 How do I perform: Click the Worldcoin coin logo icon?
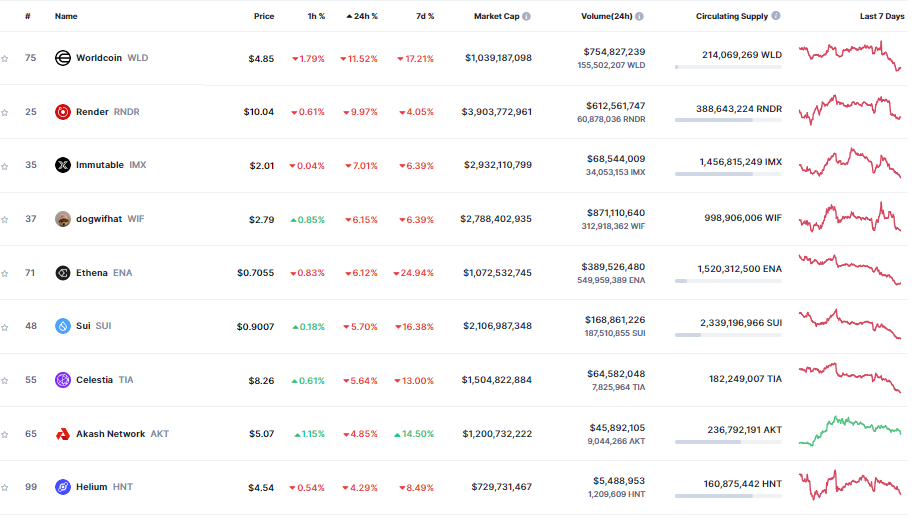pyautogui.click(x=63, y=58)
